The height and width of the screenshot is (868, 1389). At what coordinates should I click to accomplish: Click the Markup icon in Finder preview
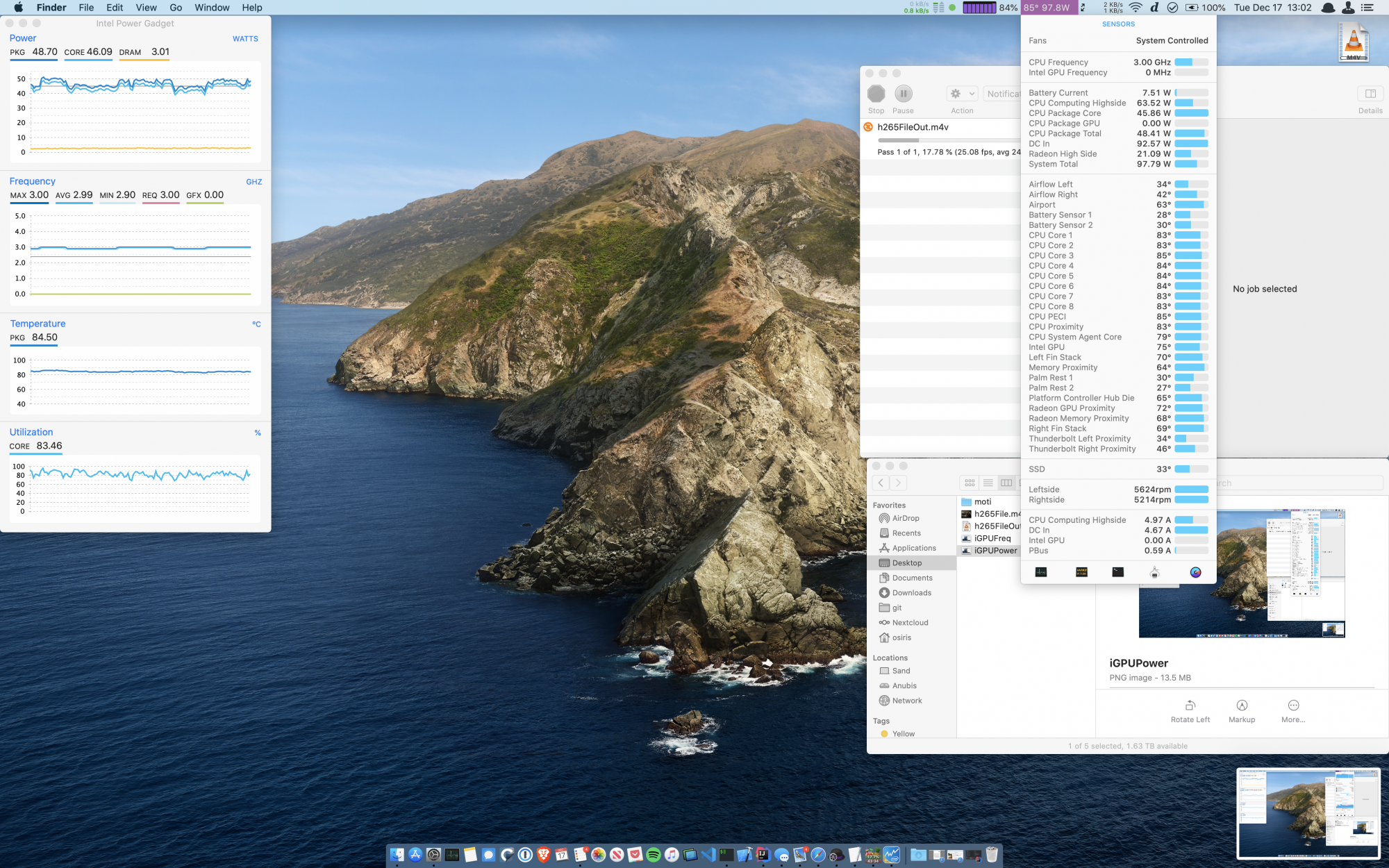coord(1242,706)
